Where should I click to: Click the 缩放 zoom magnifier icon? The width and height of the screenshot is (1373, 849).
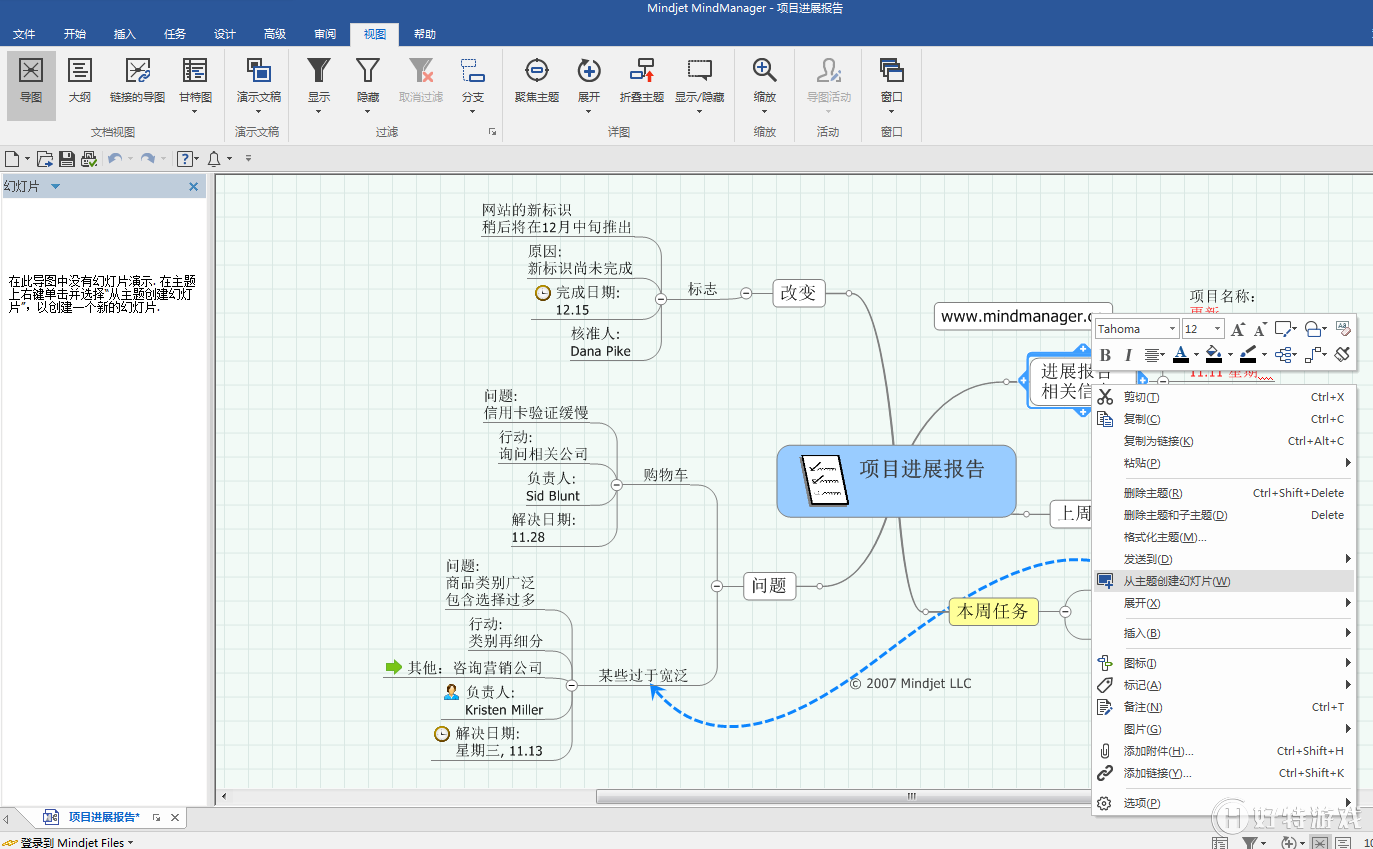point(765,70)
